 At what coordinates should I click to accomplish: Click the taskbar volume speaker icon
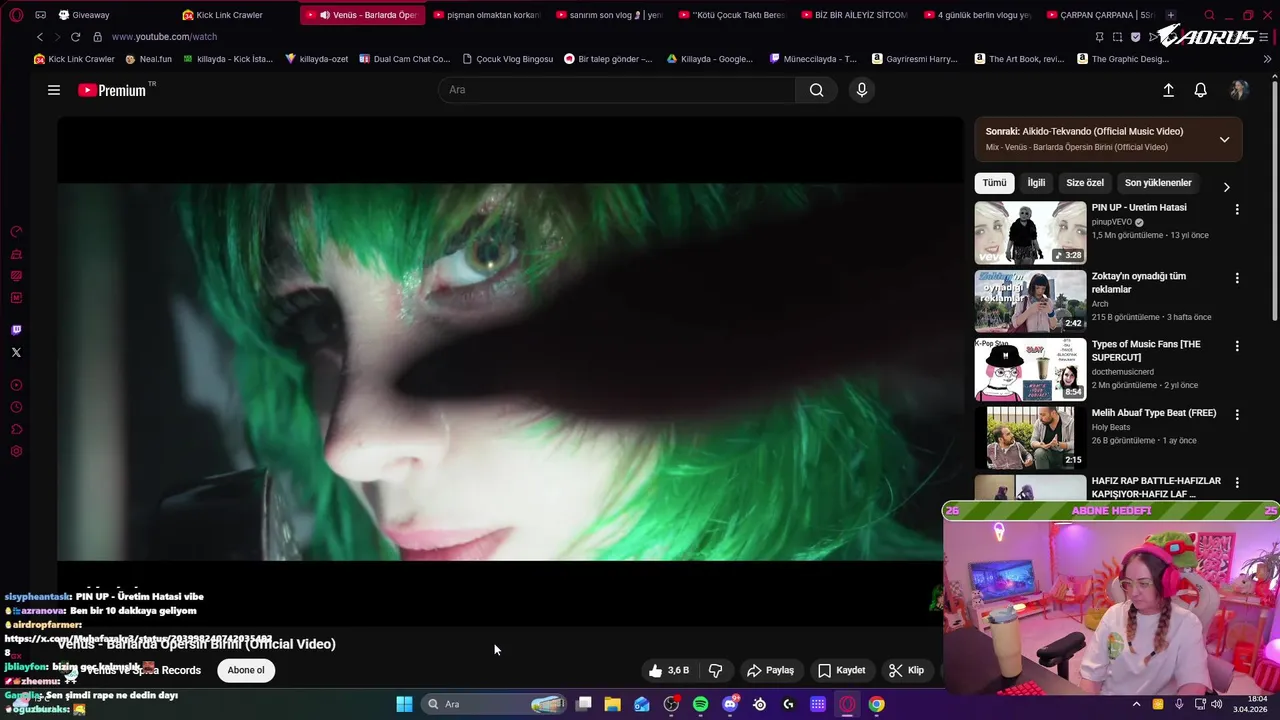(x=1216, y=704)
